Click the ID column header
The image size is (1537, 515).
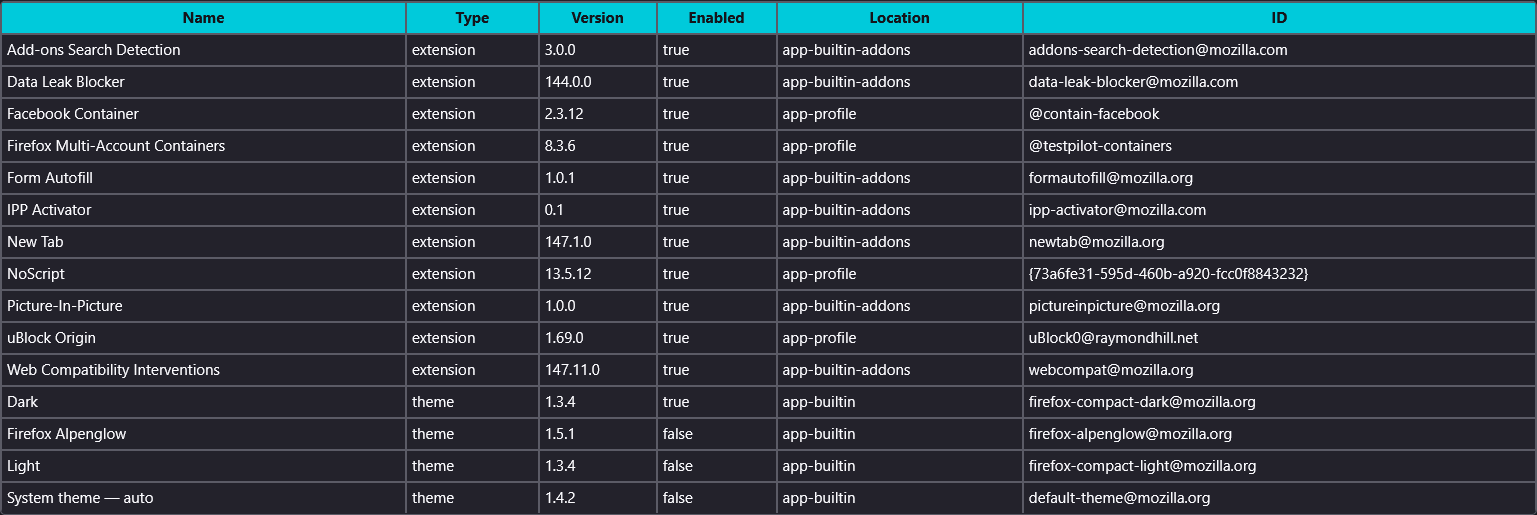pos(1279,18)
